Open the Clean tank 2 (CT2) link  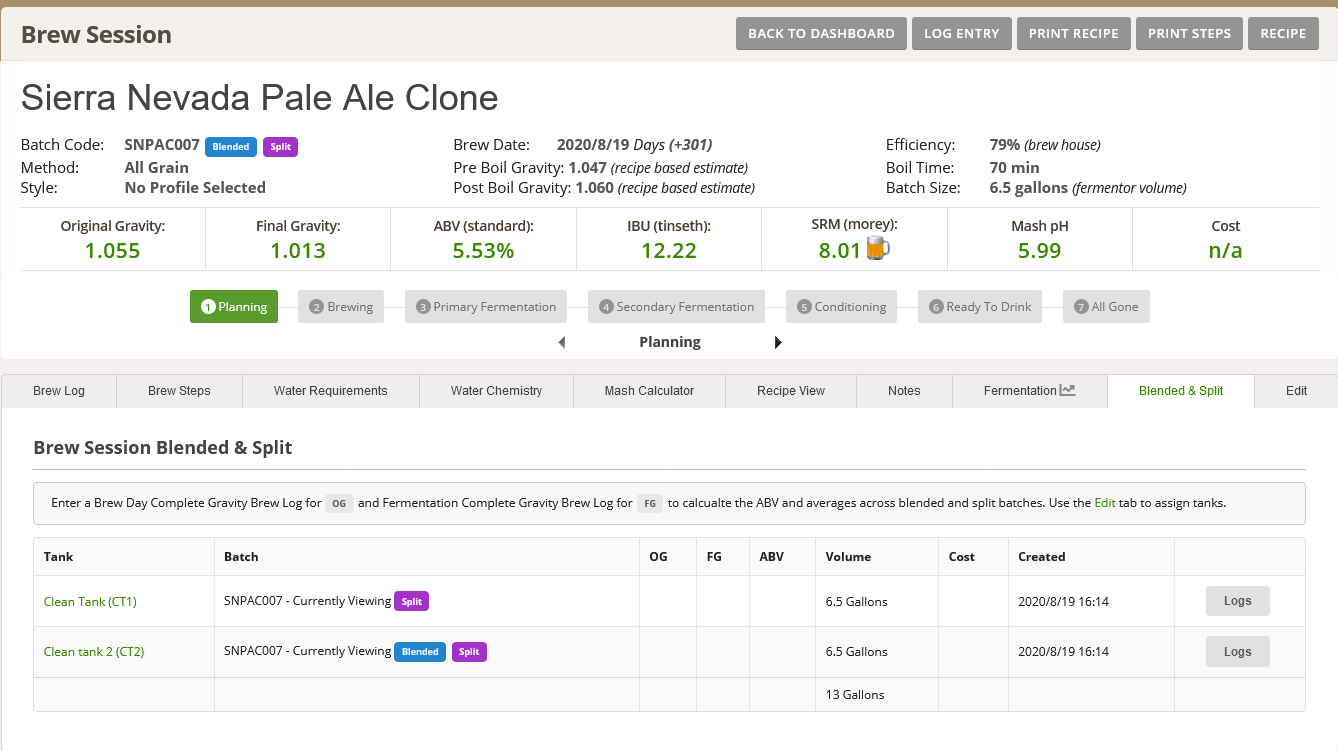(94, 652)
